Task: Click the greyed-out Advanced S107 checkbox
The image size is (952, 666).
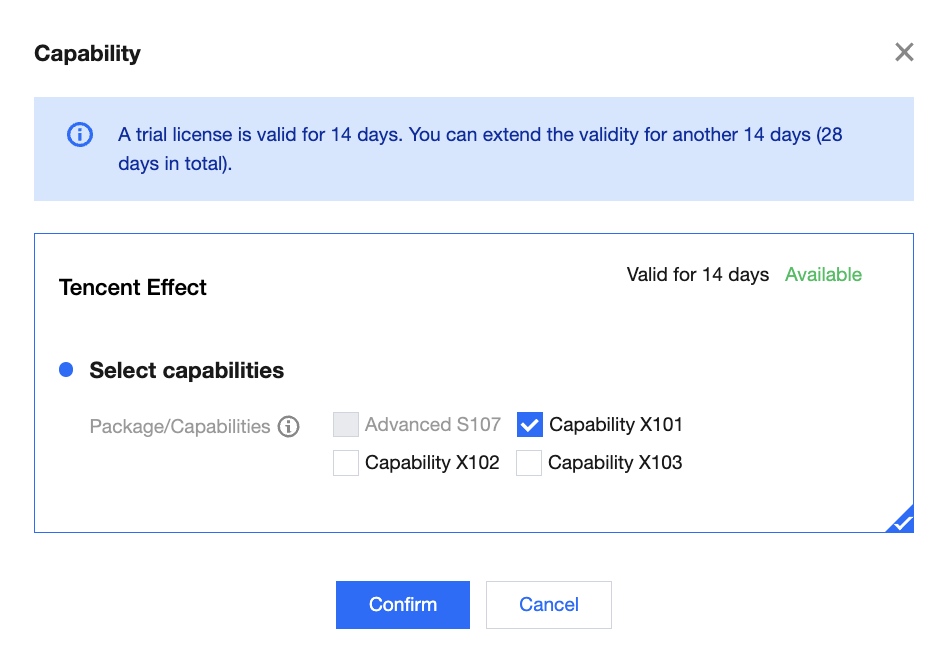Action: pos(346,425)
